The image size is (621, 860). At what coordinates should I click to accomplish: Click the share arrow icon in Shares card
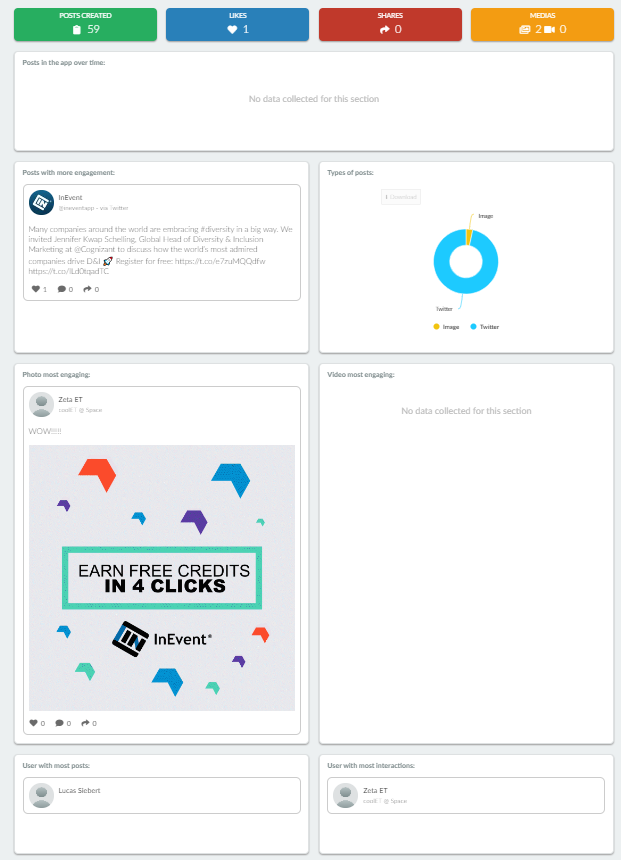tap(385, 30)
